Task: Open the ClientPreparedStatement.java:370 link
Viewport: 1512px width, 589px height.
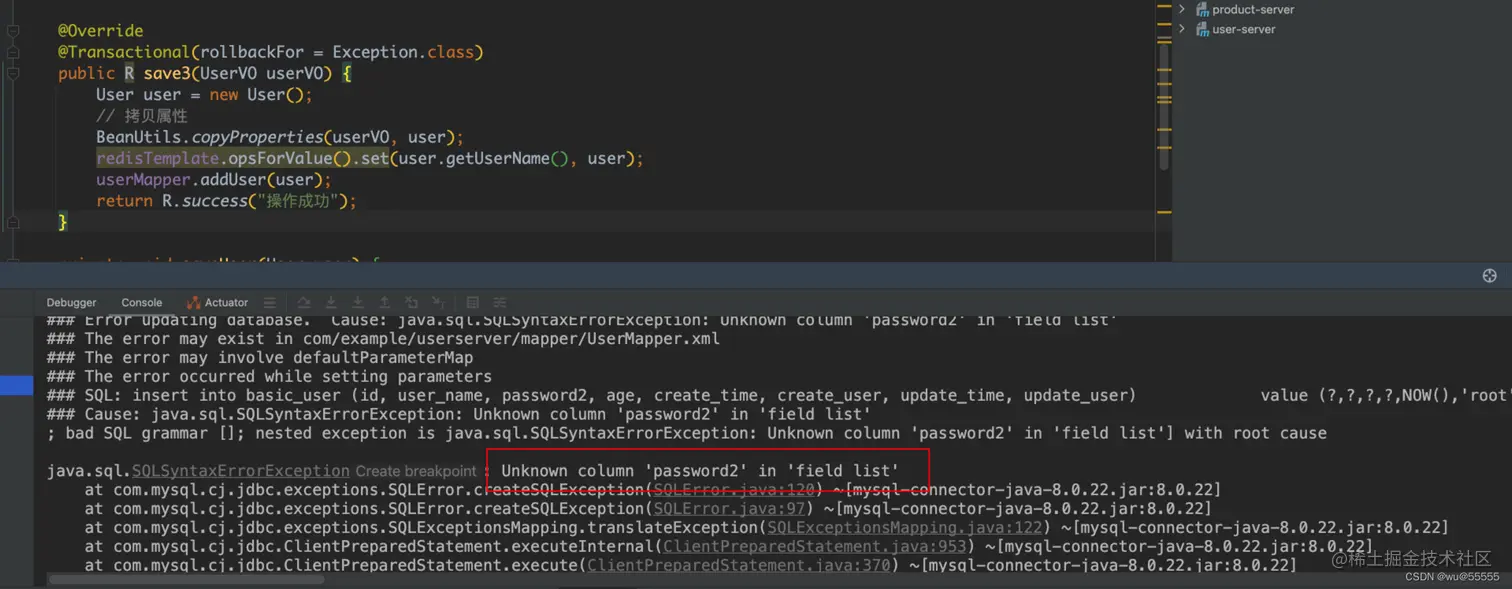Action: coord(739,566)
